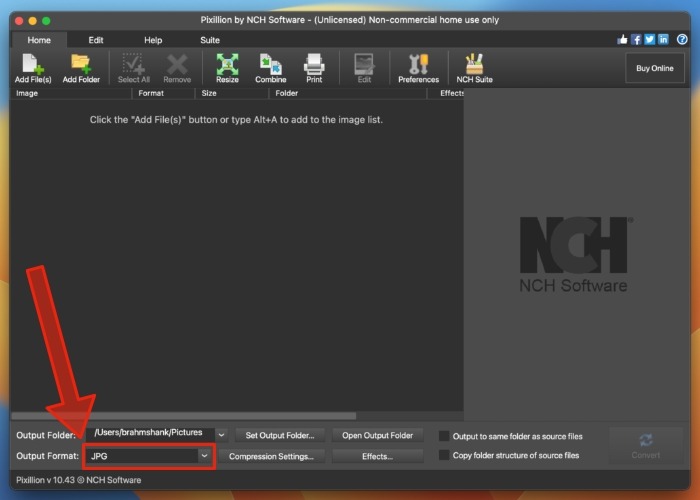Click the help question mark icon
Viewport: 700px width, 500px height.
tap(682, 40)
